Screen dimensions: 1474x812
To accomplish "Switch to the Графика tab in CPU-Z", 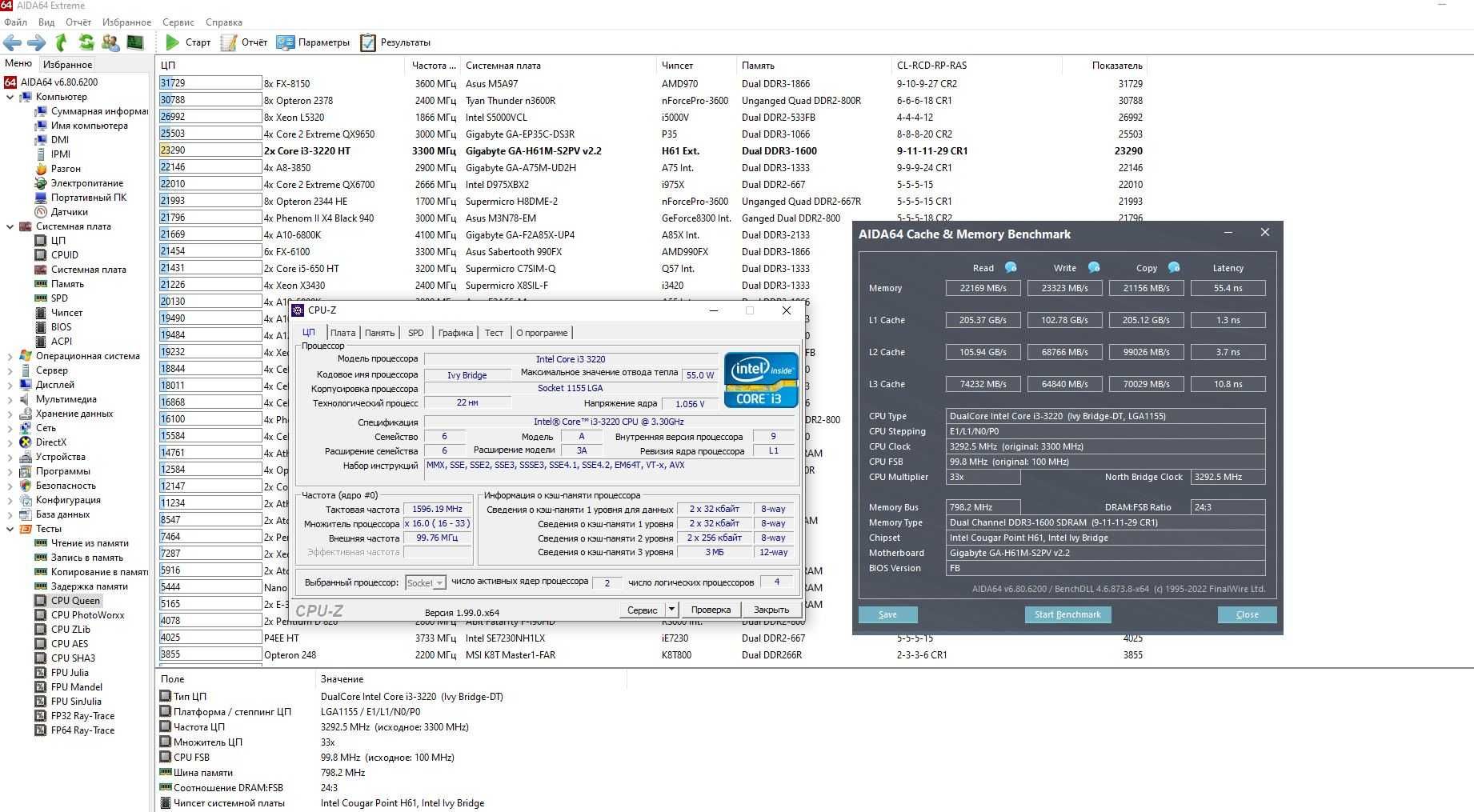I will coord(455,333).
